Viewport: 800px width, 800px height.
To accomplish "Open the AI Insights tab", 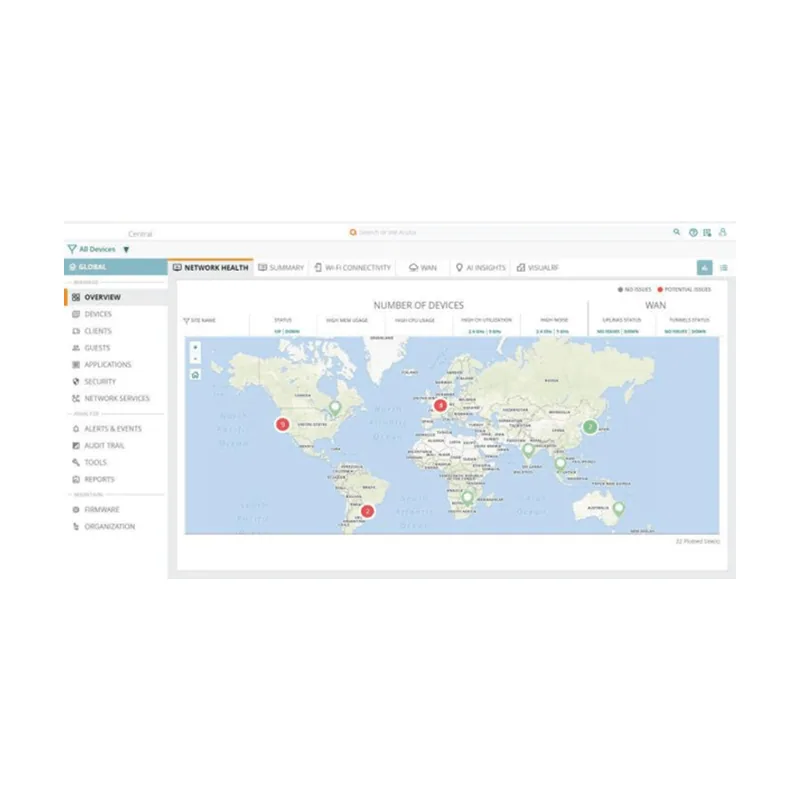I will 480,267.
